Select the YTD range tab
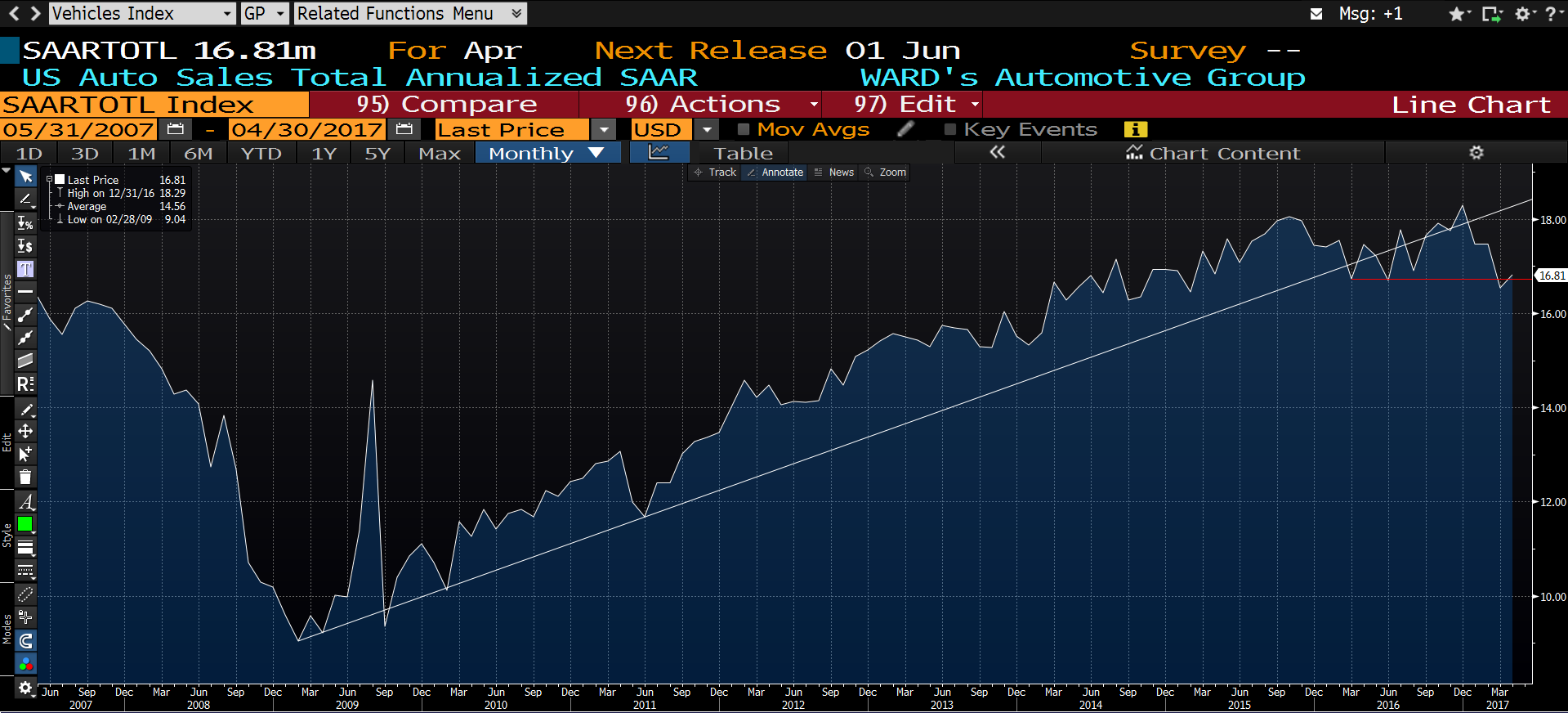Image resolution: width=1568 pixels, height=713 pixels. coord(261,153)
